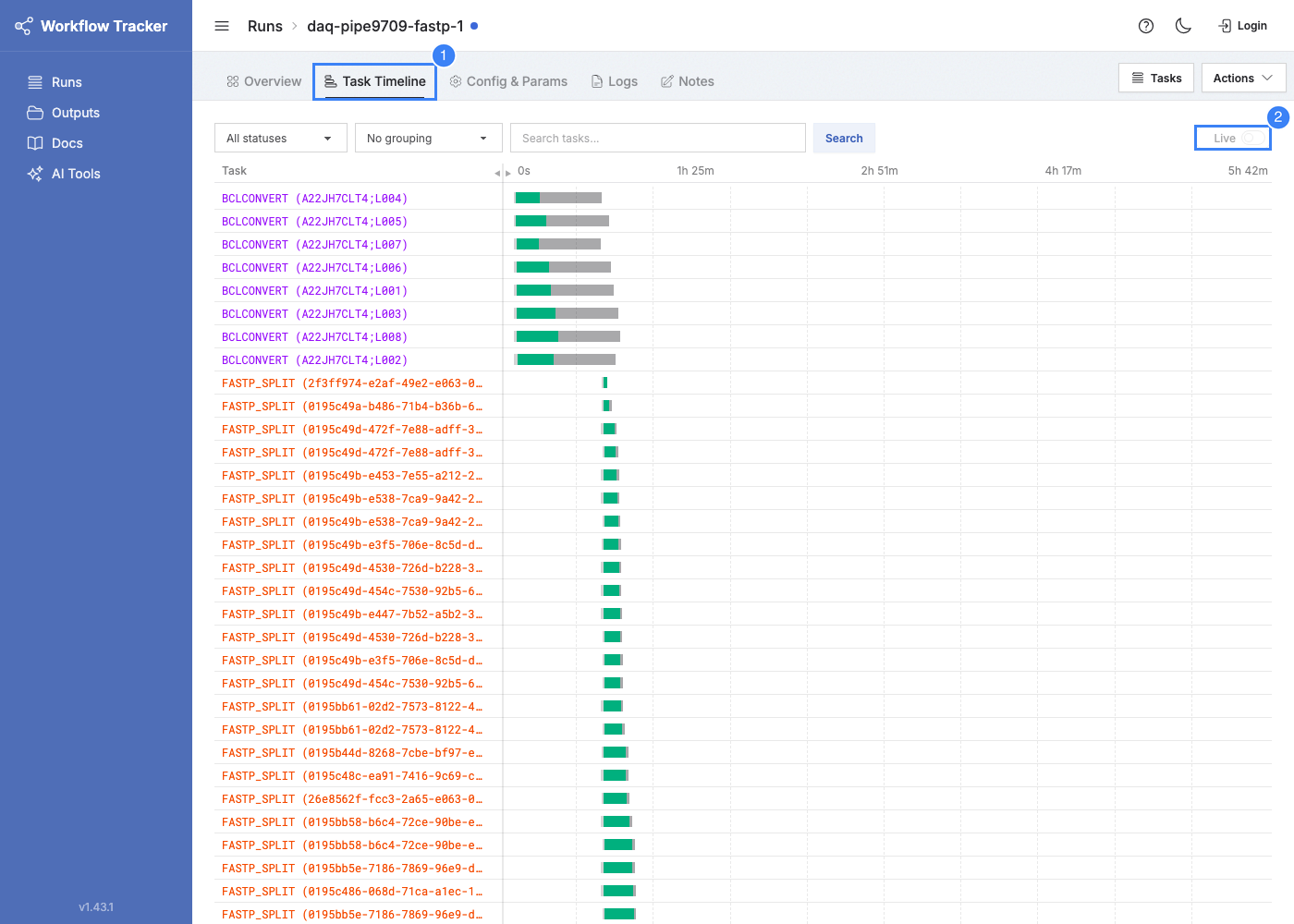Select the Task Timeline tab

click(x=374, y=81)
